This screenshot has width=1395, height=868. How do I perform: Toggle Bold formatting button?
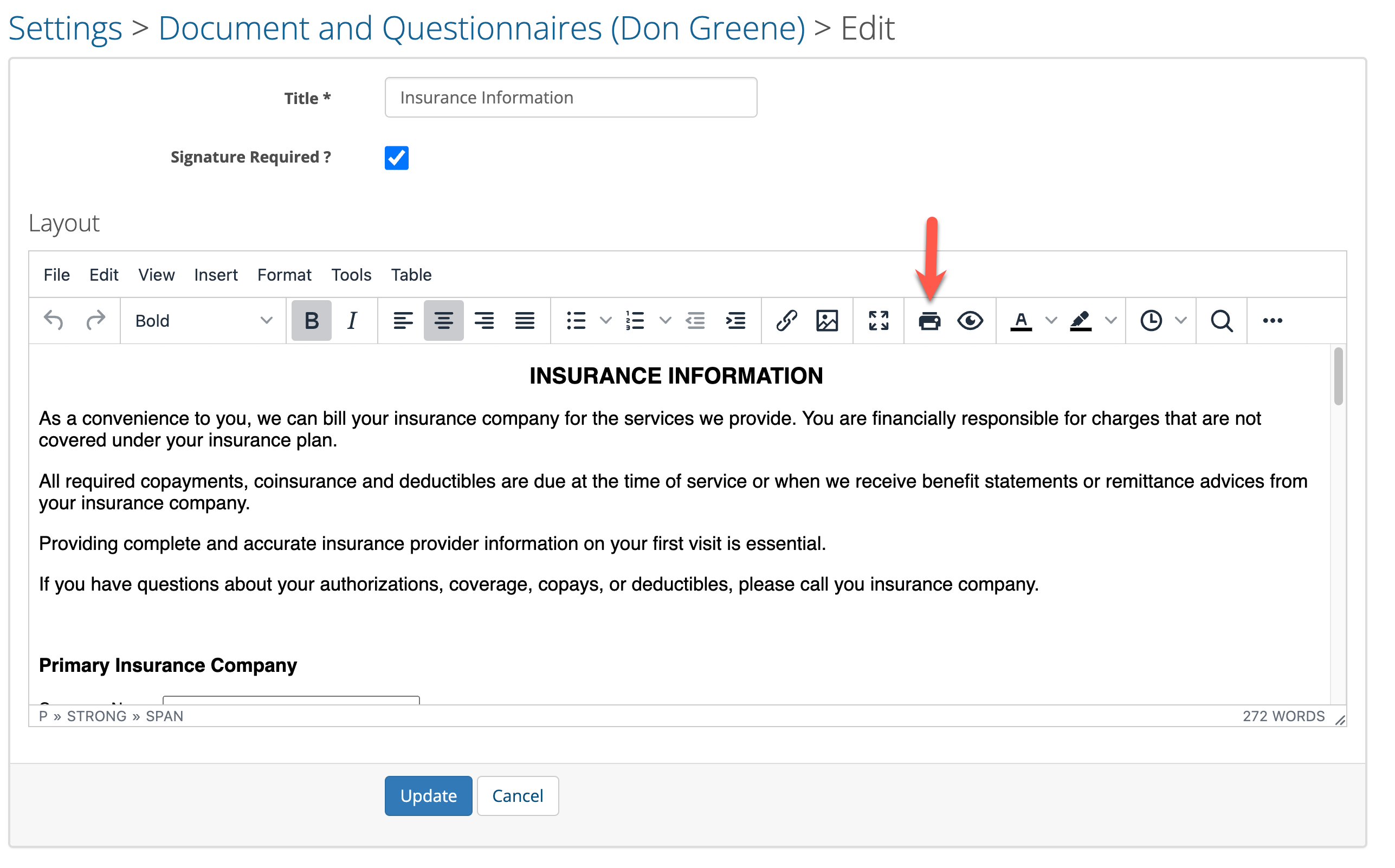pyautogui.click(x=311, y=321)
